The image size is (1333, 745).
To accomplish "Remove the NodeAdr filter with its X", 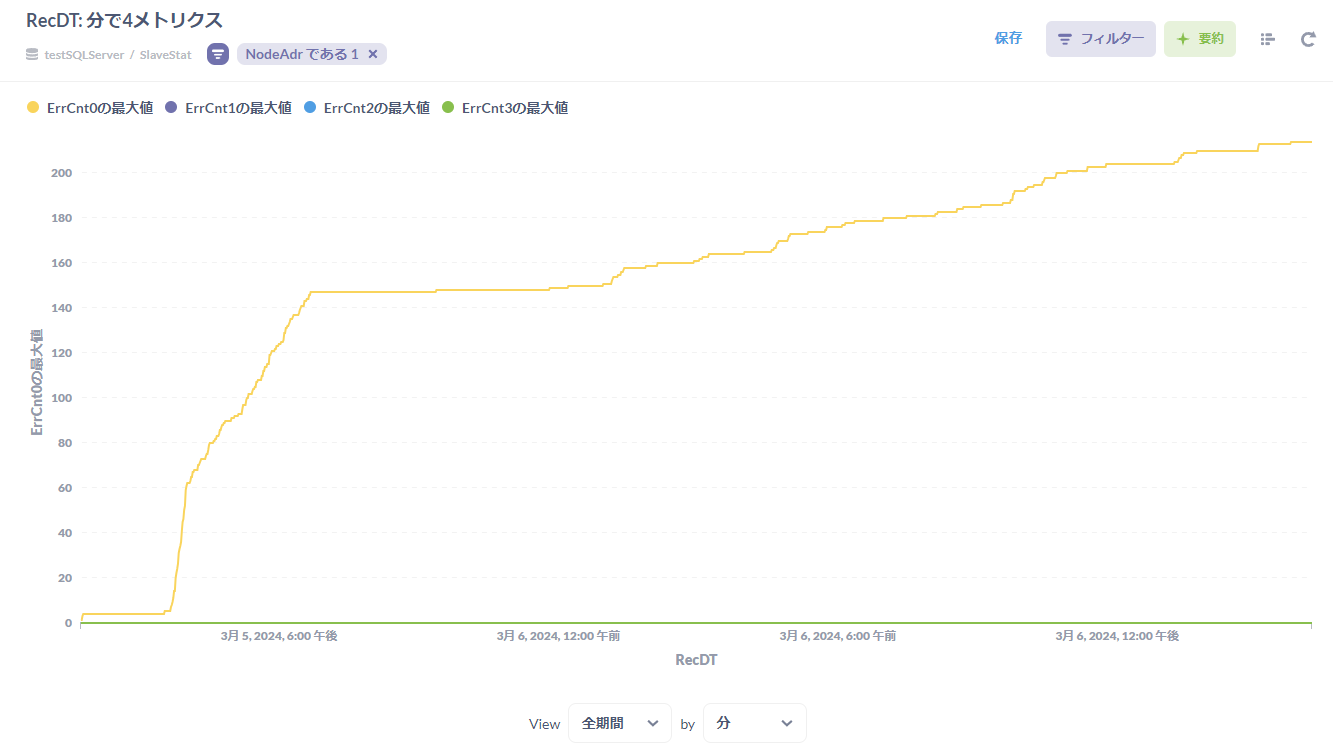I will (x=373, y=54).
